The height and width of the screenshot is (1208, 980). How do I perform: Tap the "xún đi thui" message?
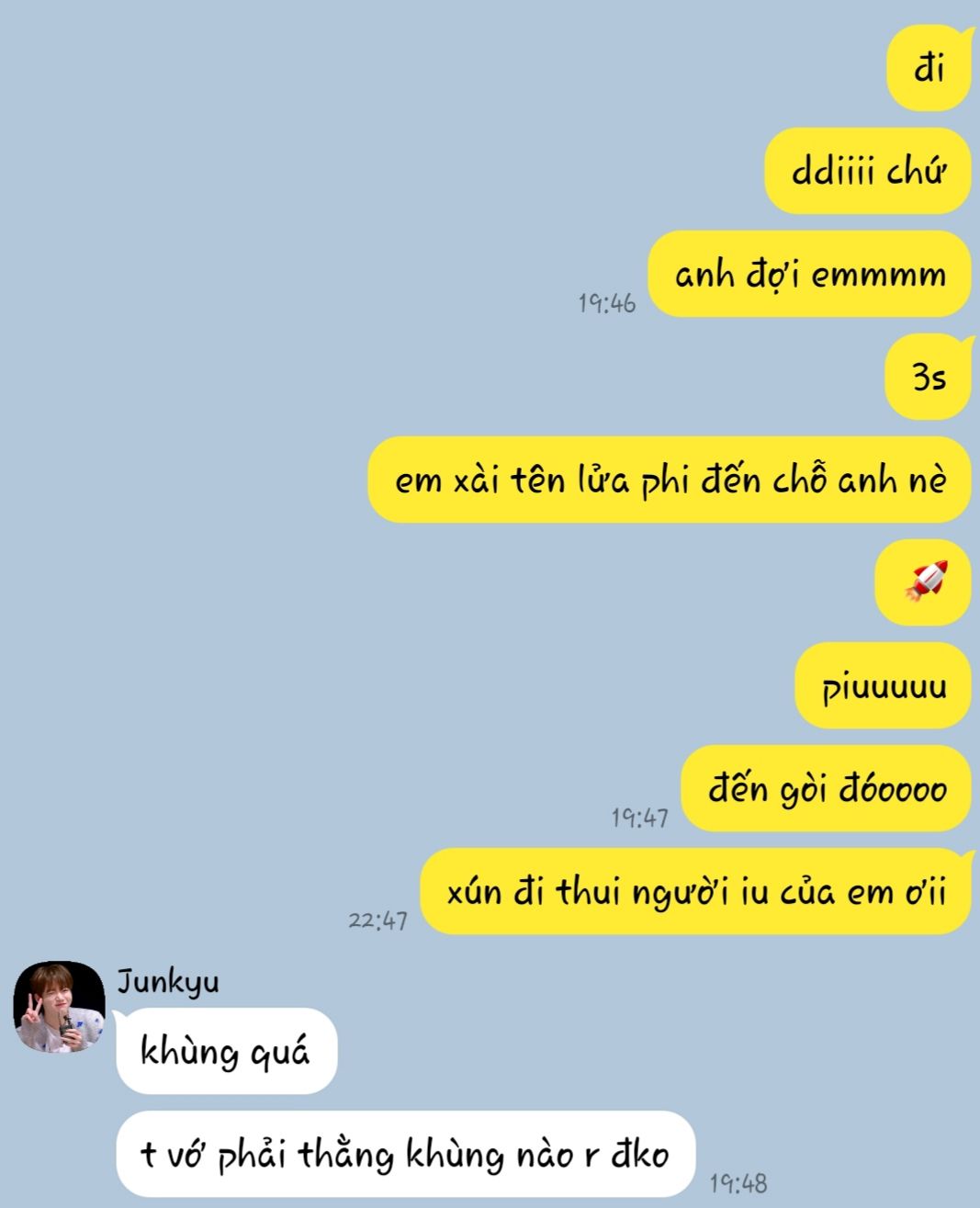coord(695,891)
